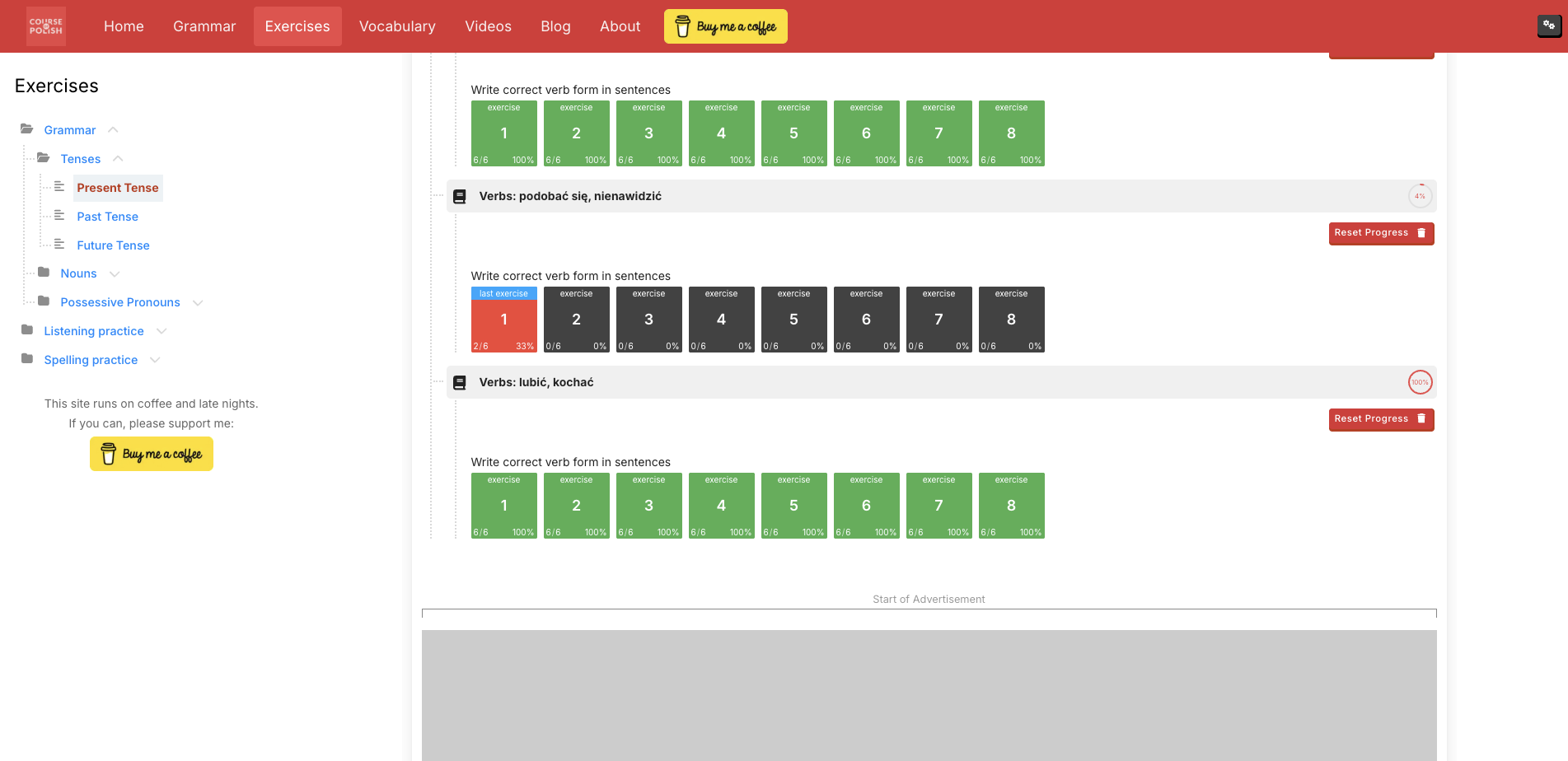The image size is (1568, 761).
Task: Expand the Possessive Pronouns chevron
Action: pos(198,302)
